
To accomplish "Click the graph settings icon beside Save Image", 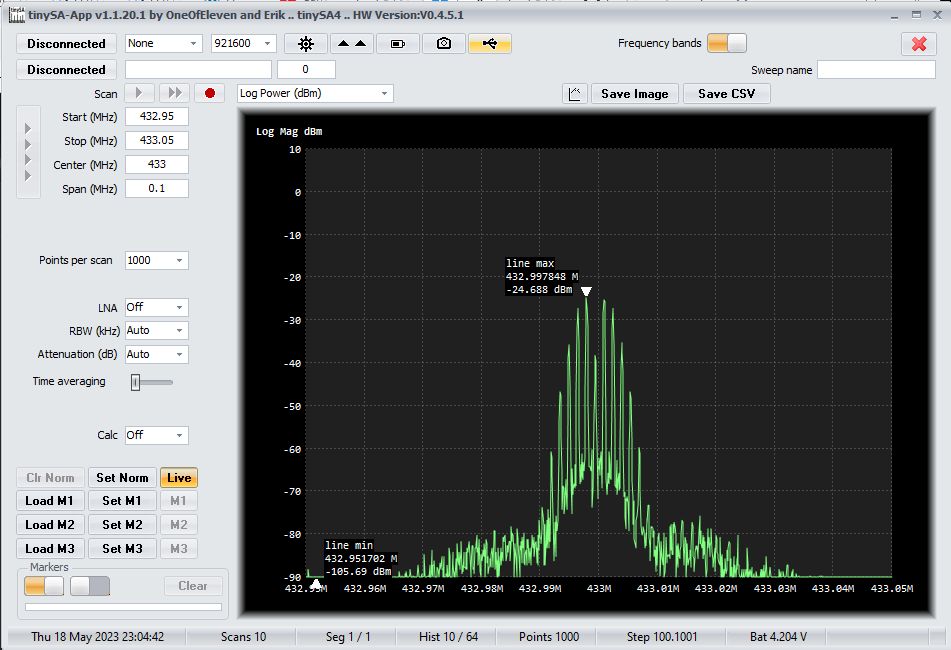I will point(574,94).
